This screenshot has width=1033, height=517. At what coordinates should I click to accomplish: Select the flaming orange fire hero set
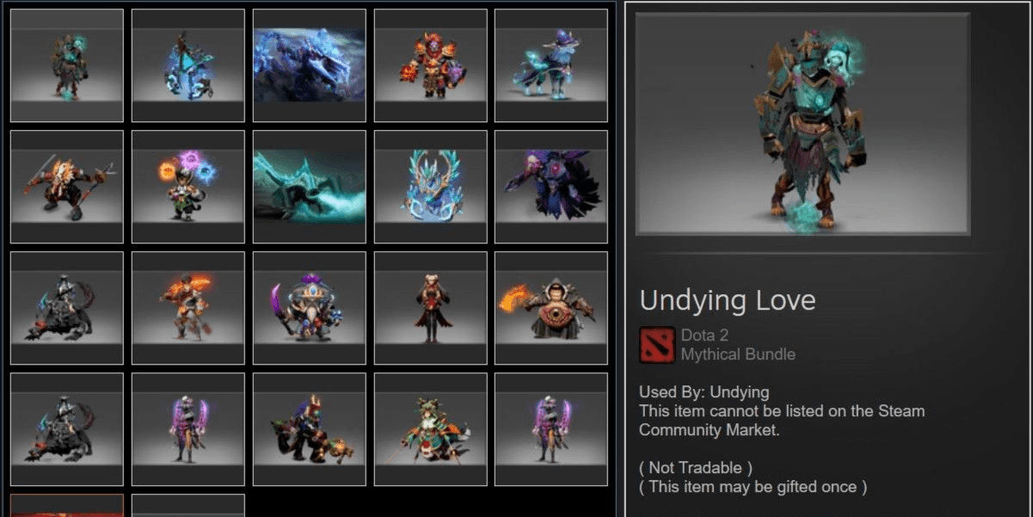tap(188, 308)
